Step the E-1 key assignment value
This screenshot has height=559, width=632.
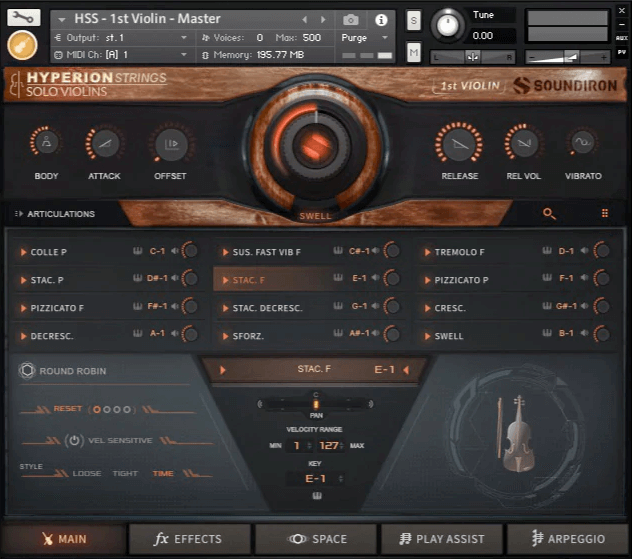pyautogui.click(x=341, y=478)
